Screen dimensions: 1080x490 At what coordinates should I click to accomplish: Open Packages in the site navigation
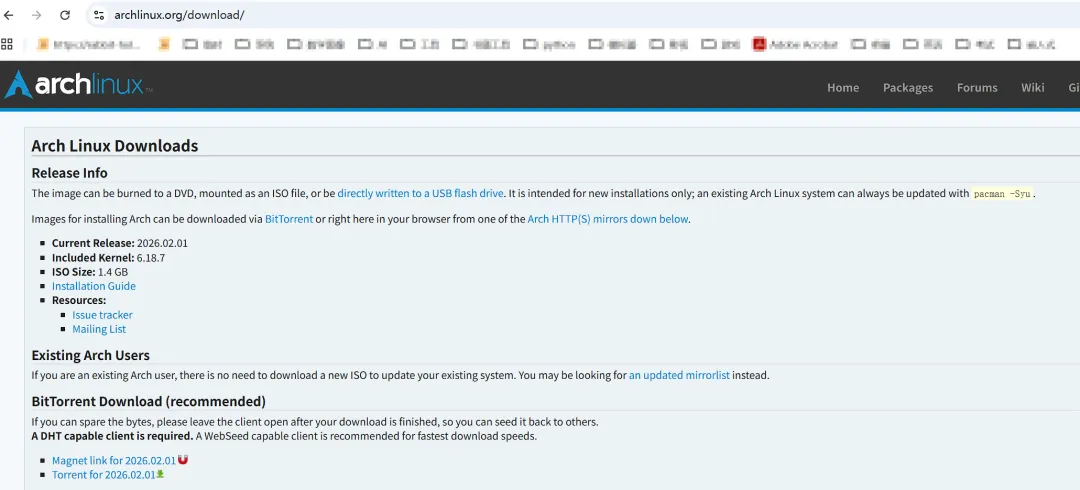(x=908, y=88)
